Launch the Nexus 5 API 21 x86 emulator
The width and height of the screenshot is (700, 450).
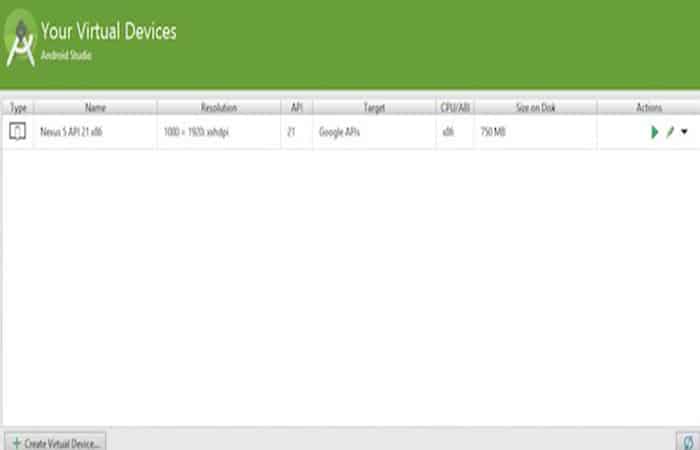[654, 132]
